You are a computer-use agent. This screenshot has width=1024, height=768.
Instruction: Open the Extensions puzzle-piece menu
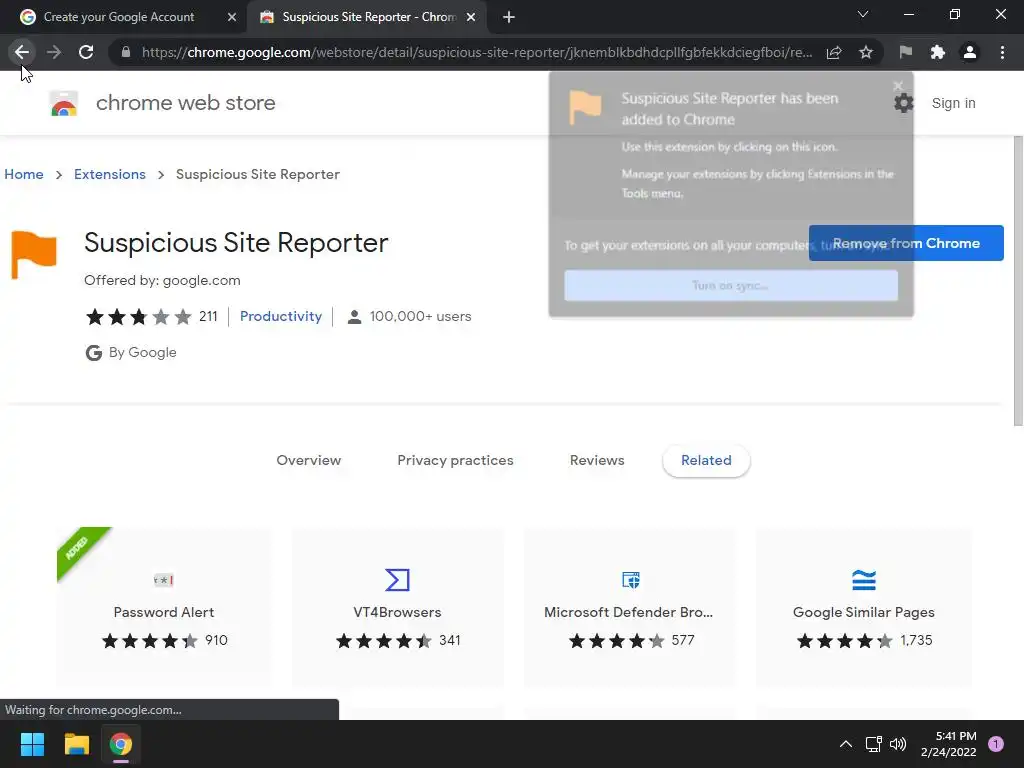(938, 52)
